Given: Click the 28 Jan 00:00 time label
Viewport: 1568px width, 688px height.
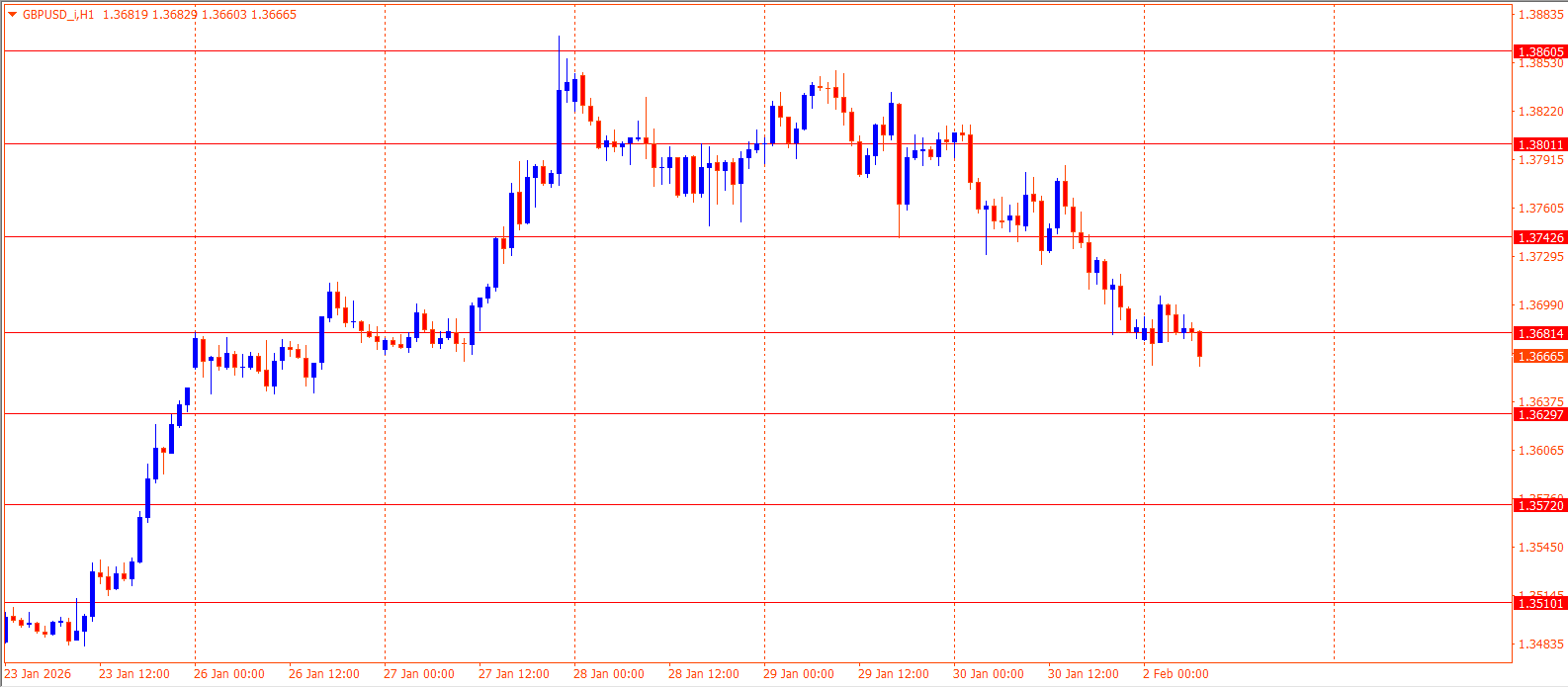Looking at the screenshot, I should 609,674.
